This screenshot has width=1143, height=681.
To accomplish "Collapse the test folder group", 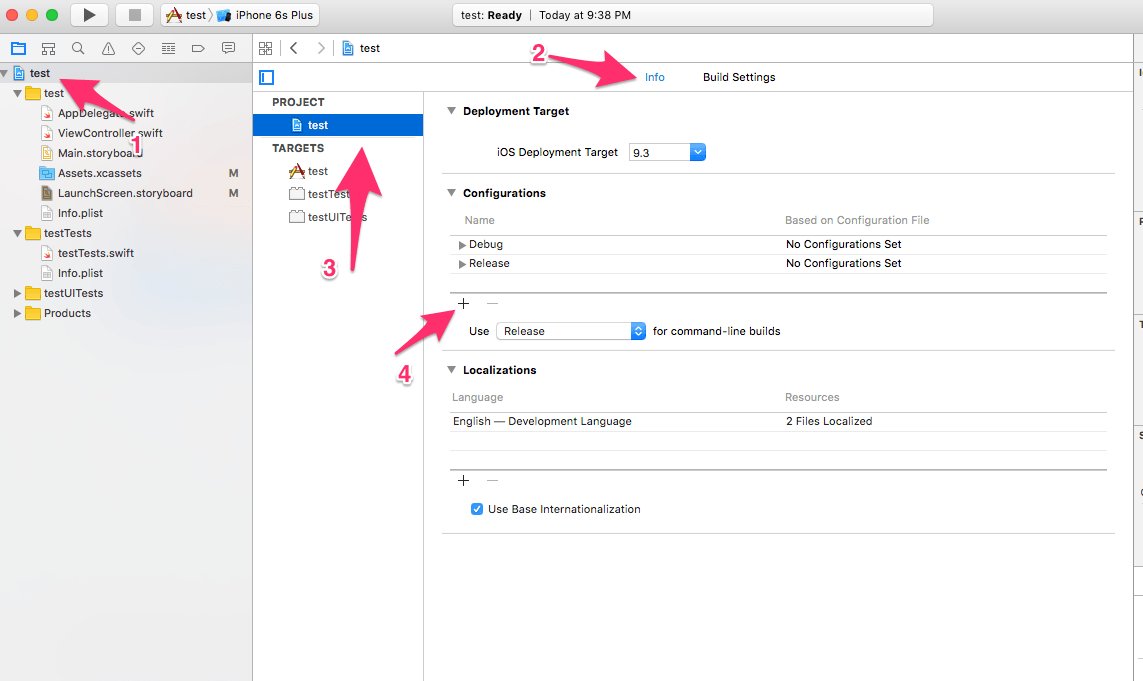I will pos(17,93).
